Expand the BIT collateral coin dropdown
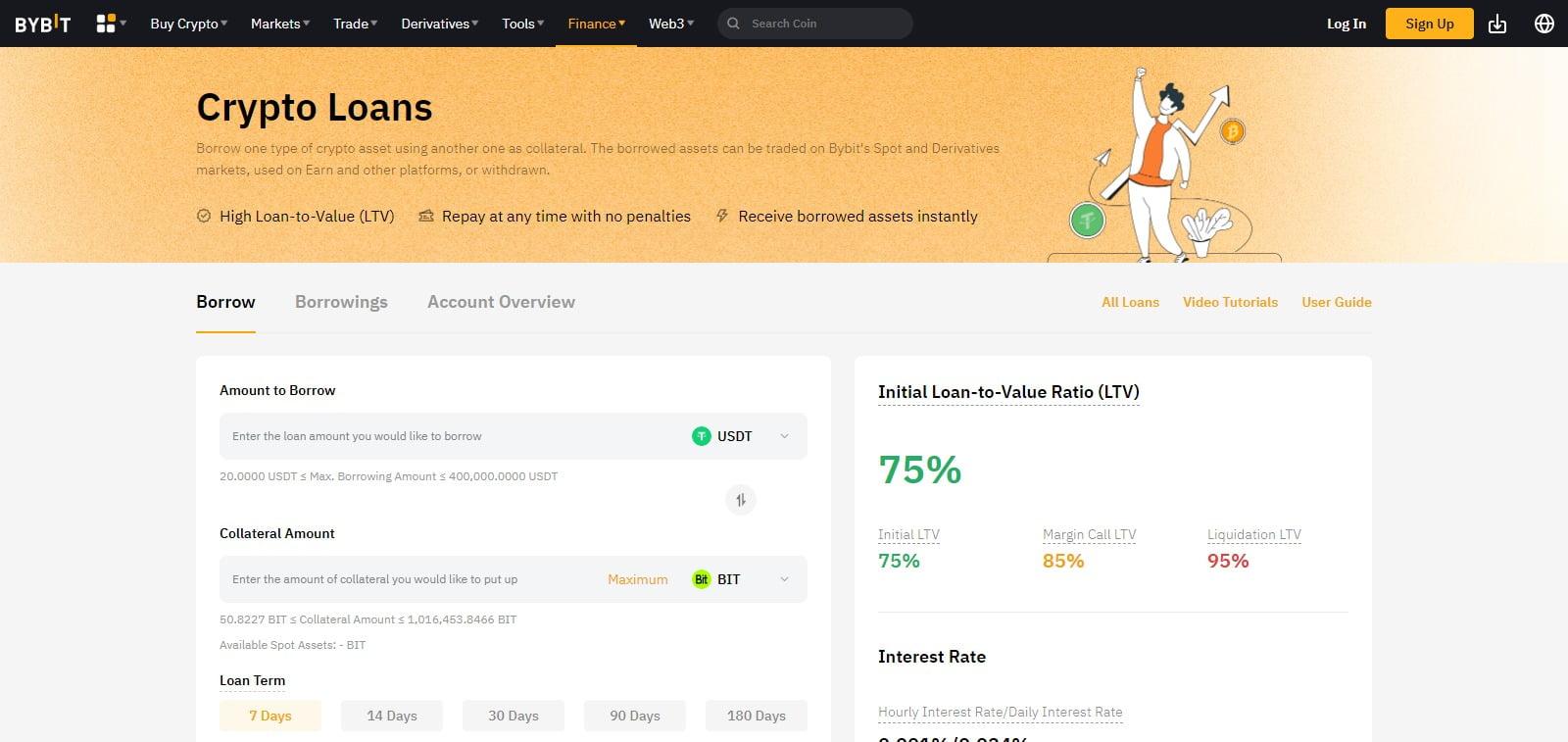This screenshot has height=742, width=1568. pos(784,579)
